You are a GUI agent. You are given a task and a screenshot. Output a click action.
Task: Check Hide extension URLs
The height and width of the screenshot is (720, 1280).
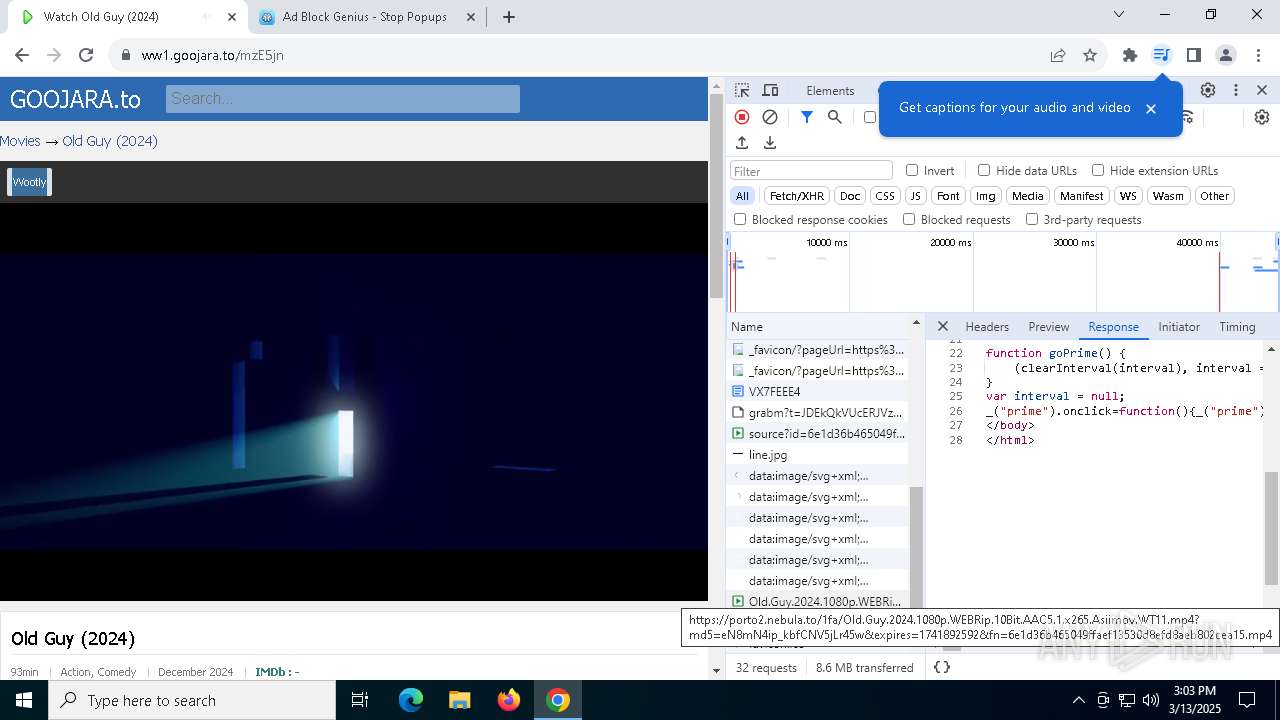pyautogui.click(x=1098, y=170)
